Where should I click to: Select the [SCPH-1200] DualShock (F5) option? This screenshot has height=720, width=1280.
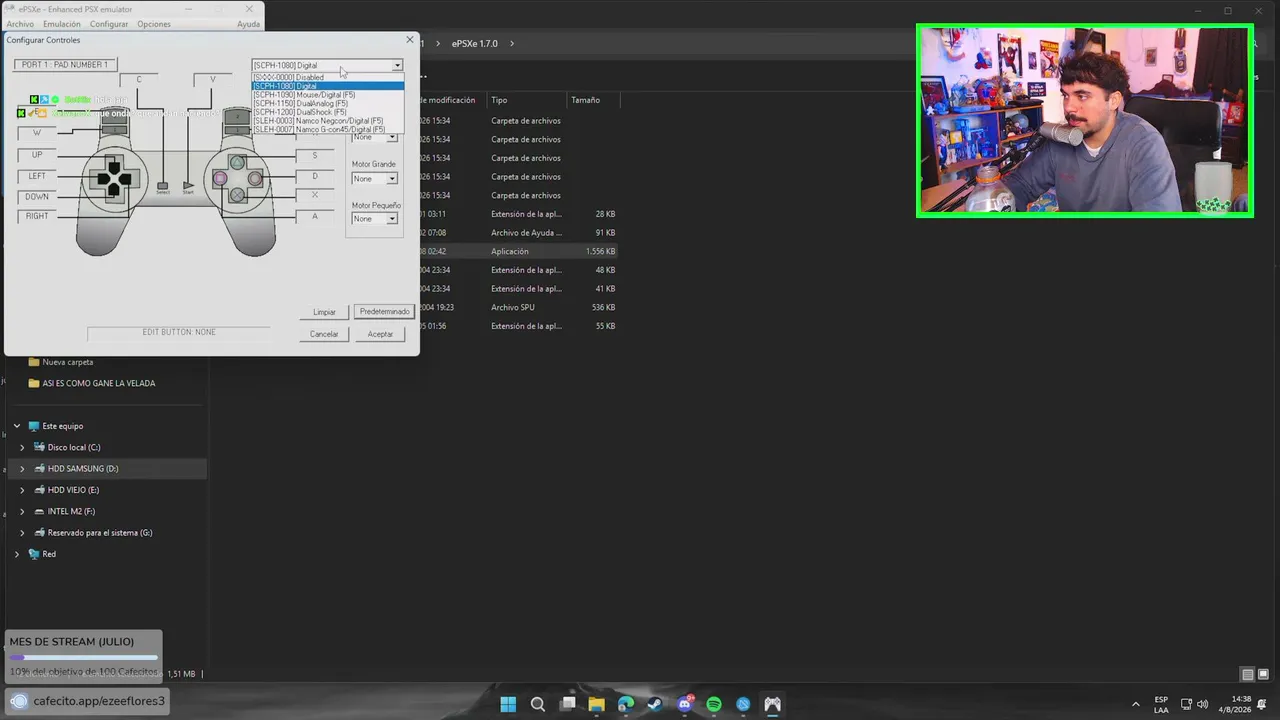(328, 112)
